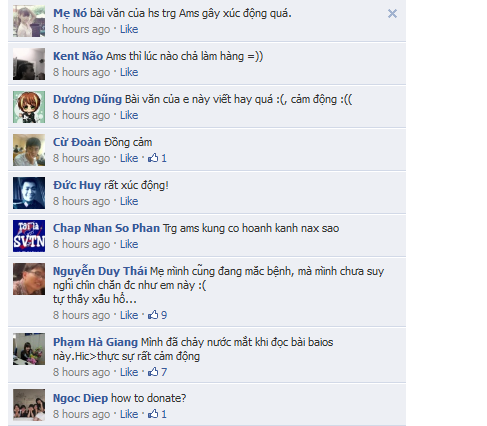The height and width of the screenshot is (426, 487).
Task: Click the timestamp on Mẹ Nó's comment
Action: [81, 29]
